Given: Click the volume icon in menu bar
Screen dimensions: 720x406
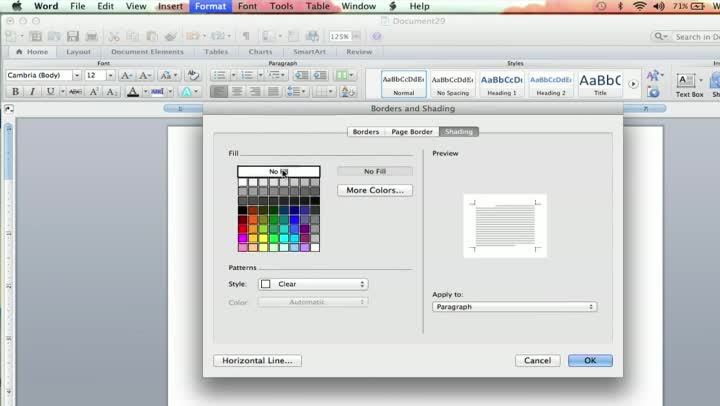Looking at the screenshot, I should [658, 6].
